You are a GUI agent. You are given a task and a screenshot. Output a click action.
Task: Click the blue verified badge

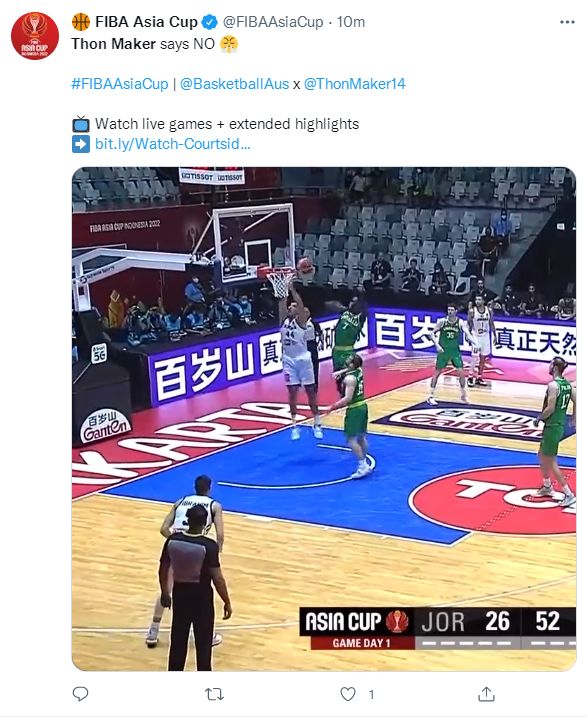[x=210, y=22]
